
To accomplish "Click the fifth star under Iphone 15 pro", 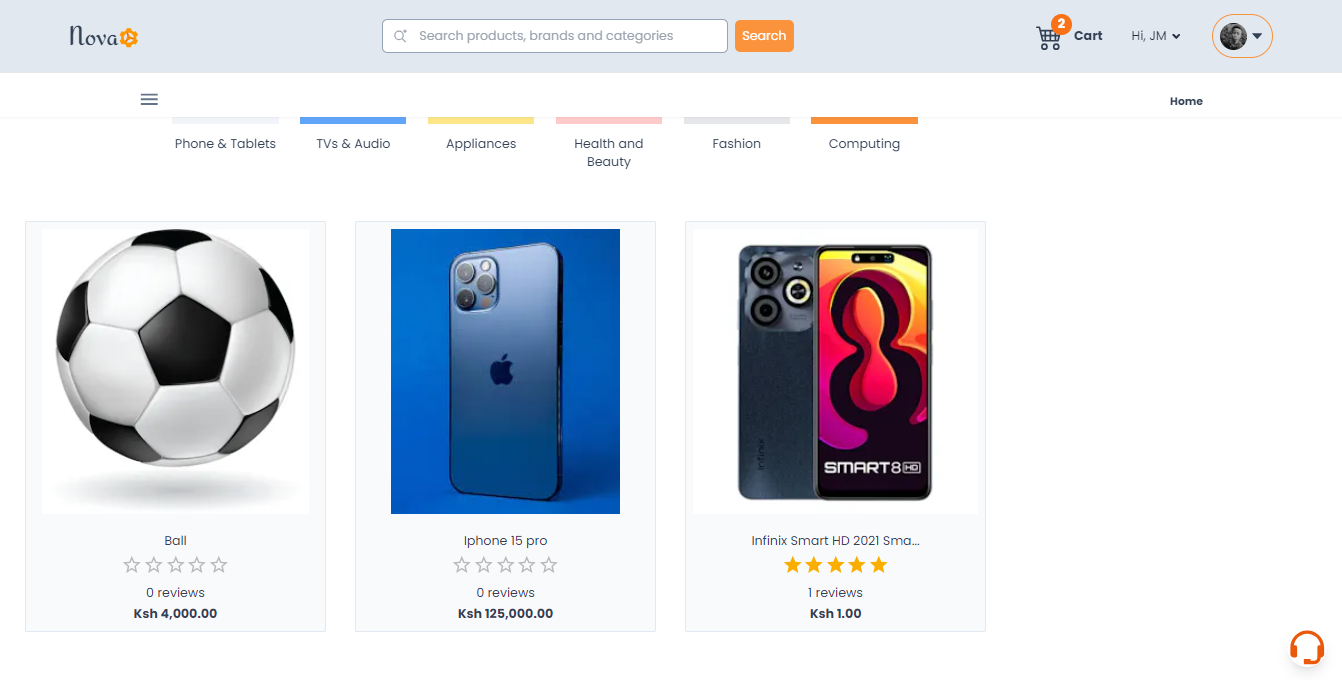I will coord(549,565).
